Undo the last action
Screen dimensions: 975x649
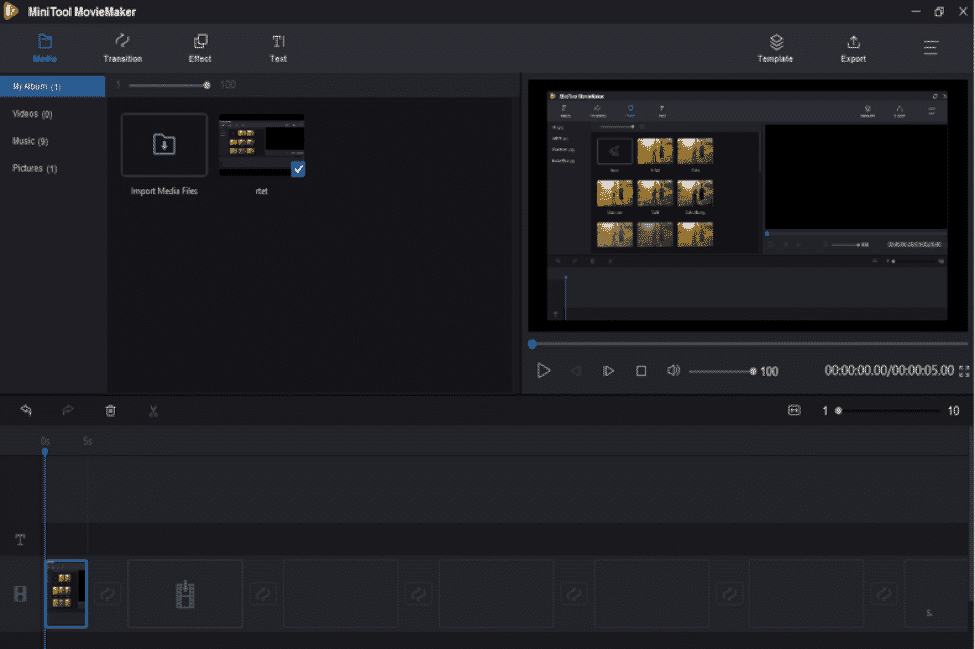[26, 410]
